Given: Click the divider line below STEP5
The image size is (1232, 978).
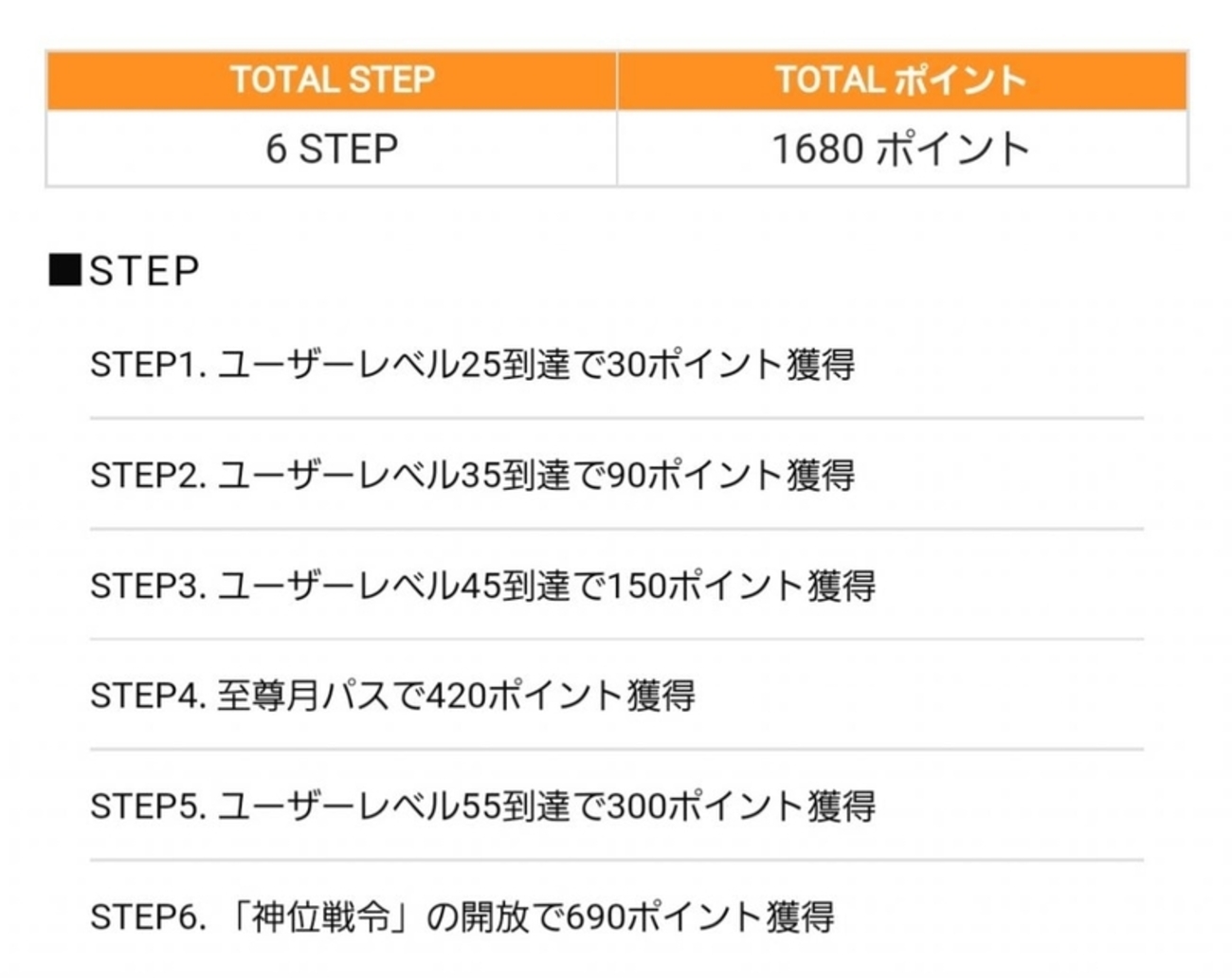Looking at the screenshot, I should (x=616, y=860).
